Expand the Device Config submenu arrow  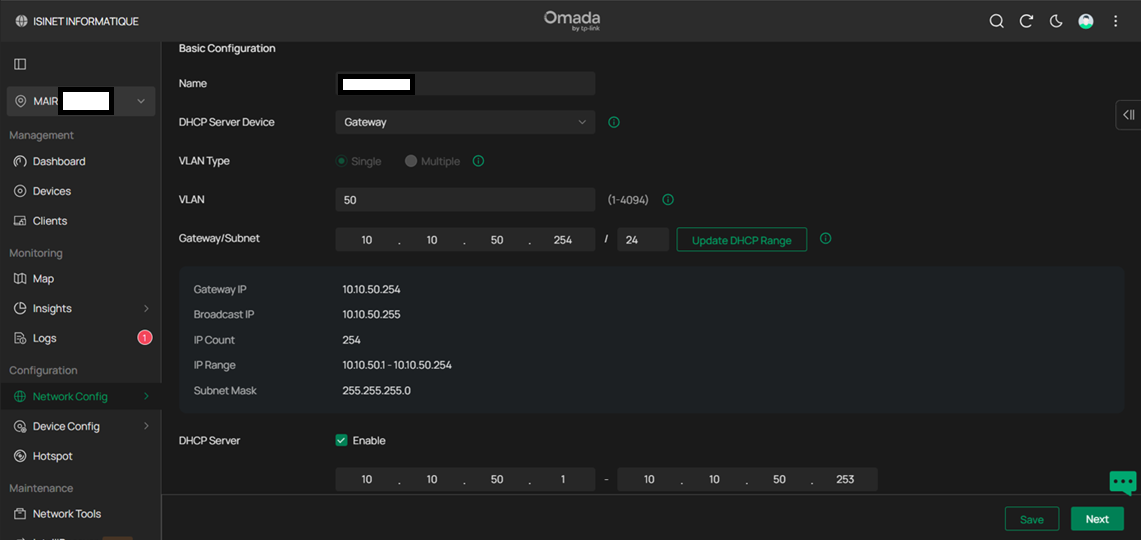point(146,426)
